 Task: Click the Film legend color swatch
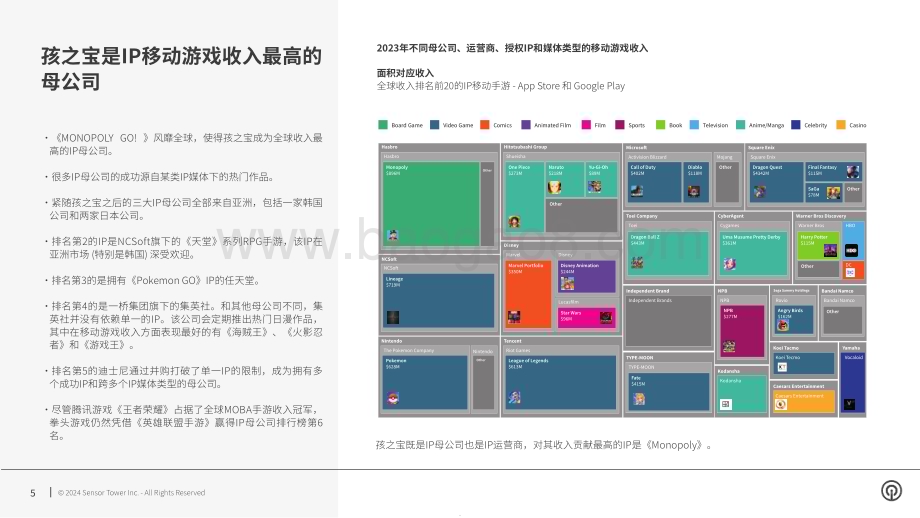[x=586, y=124]
